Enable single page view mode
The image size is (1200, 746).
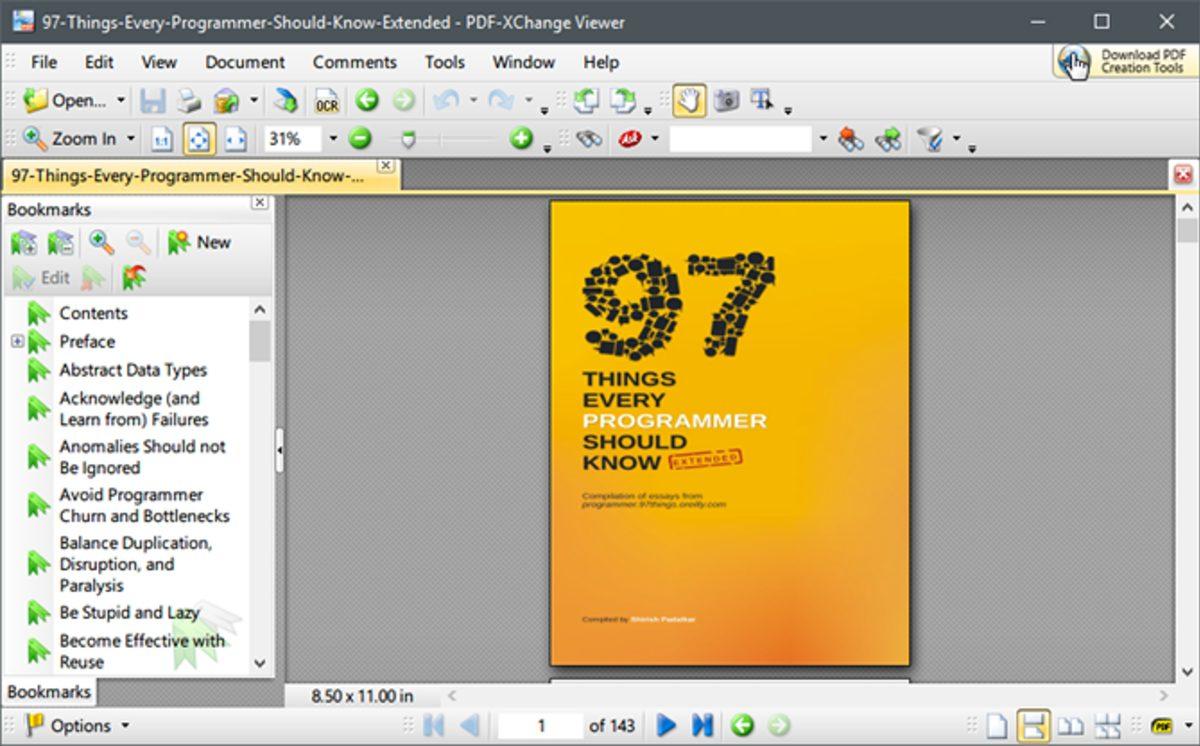[996, 727]
